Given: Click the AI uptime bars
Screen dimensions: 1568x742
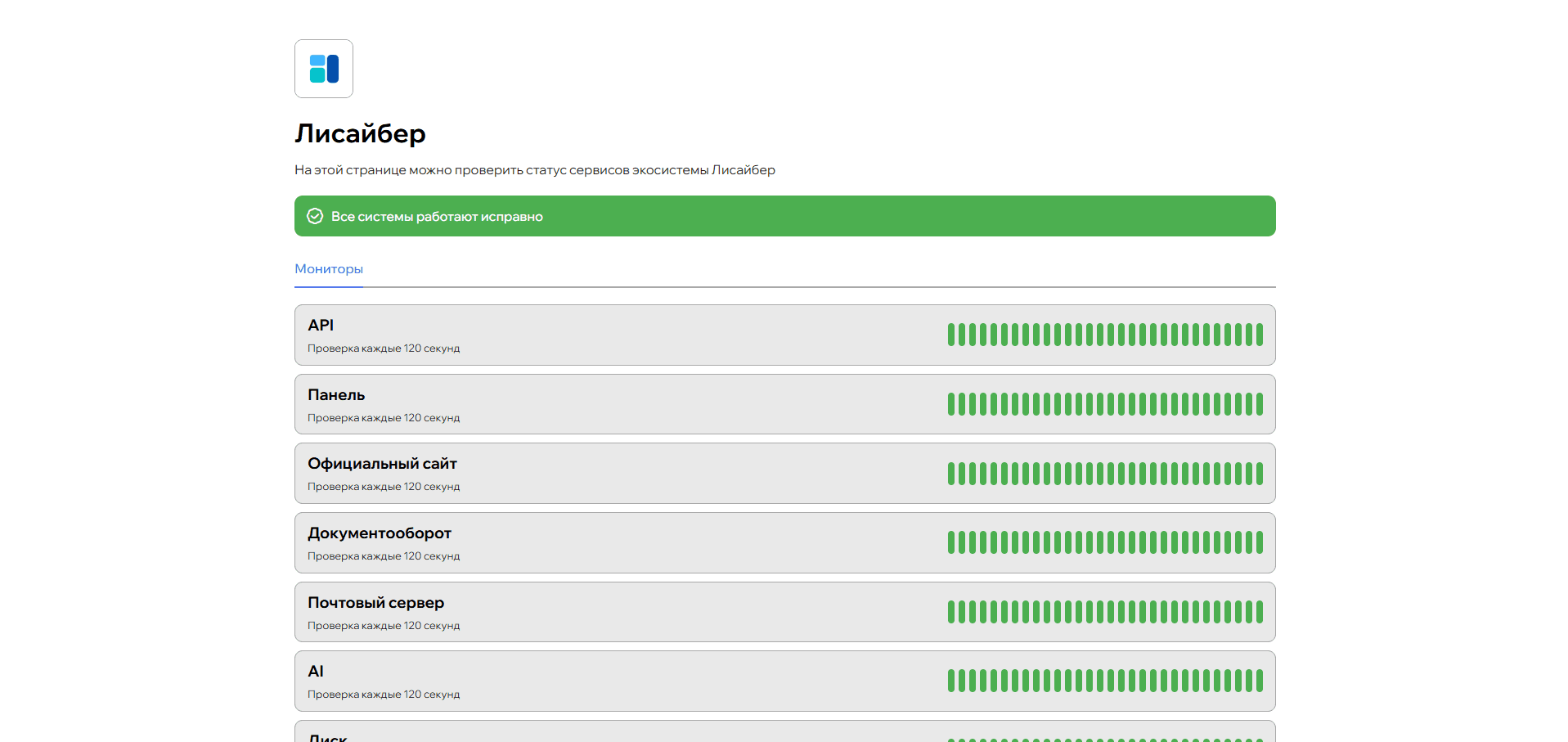Looking at the screenshot, I should pyautogui.click(x=1105, y=681).
